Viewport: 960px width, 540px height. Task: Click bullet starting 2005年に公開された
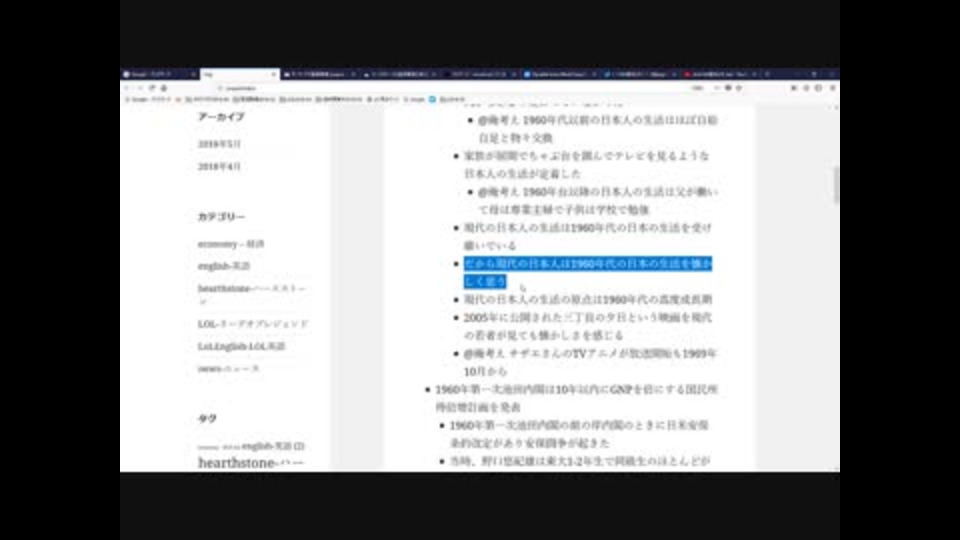(588, 326)
